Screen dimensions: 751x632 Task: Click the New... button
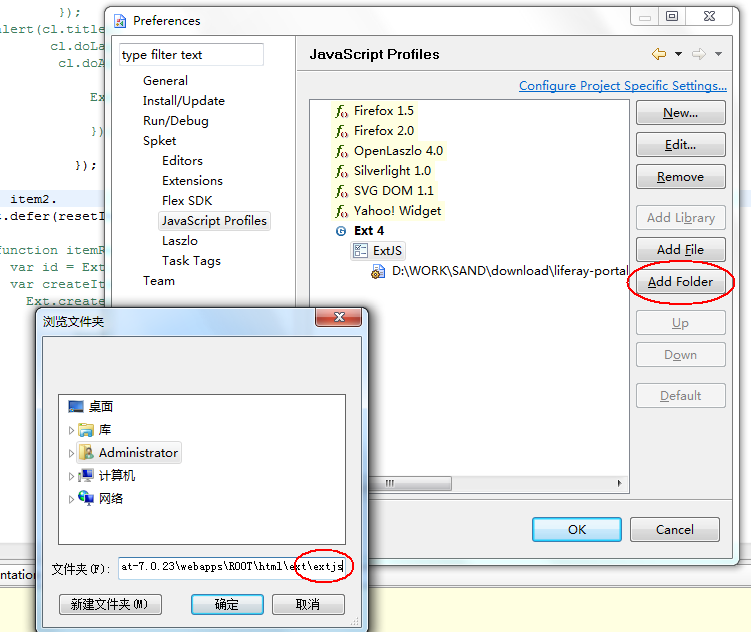tap(681, 113)
